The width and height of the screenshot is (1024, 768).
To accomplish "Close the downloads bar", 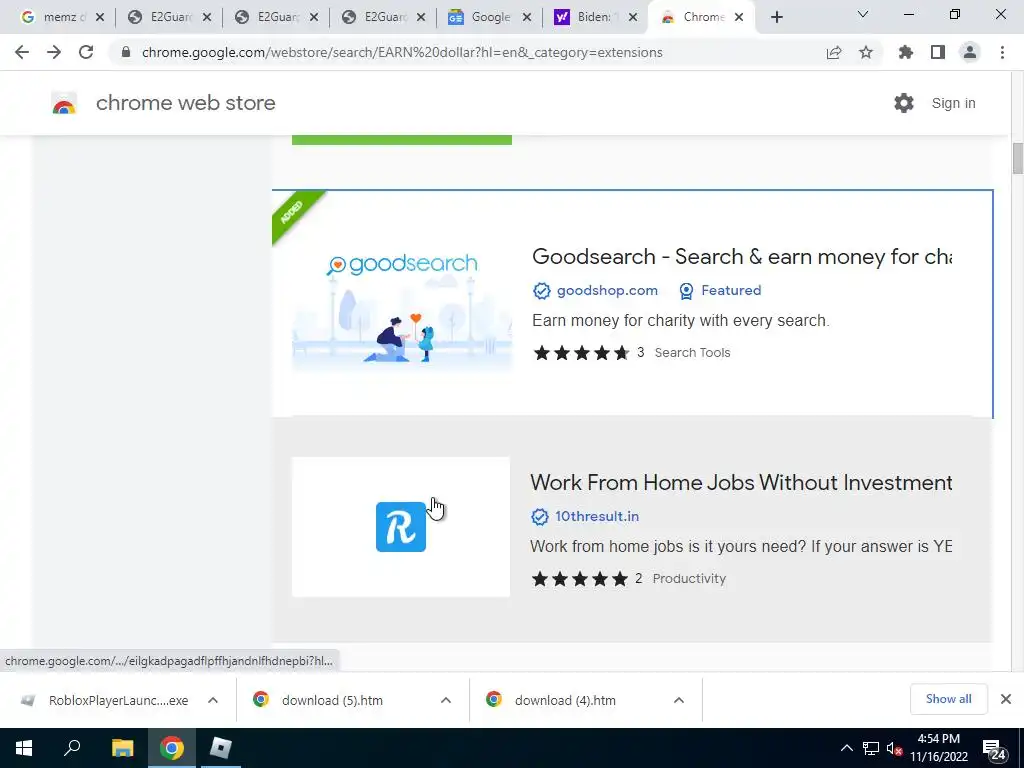I will [x=1006, y=699].
